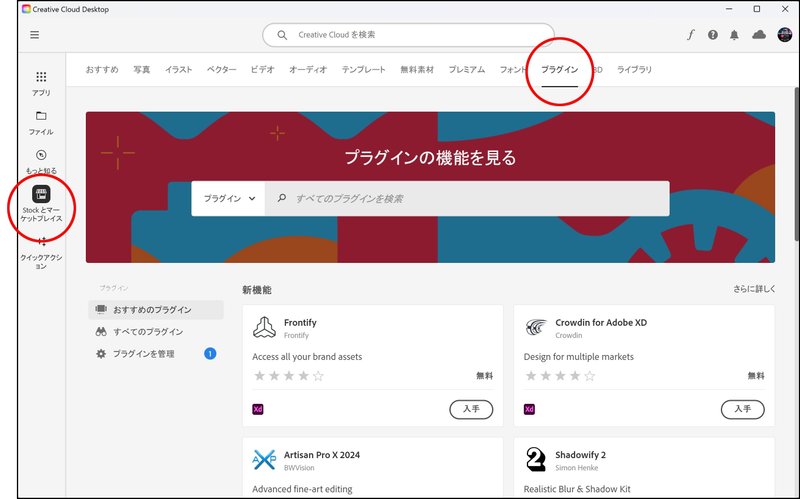Viewport: 800px width, 499px height.
Task: Switch to the おすすめ tab
Action: pyautogui.click(x=102, y=69)
